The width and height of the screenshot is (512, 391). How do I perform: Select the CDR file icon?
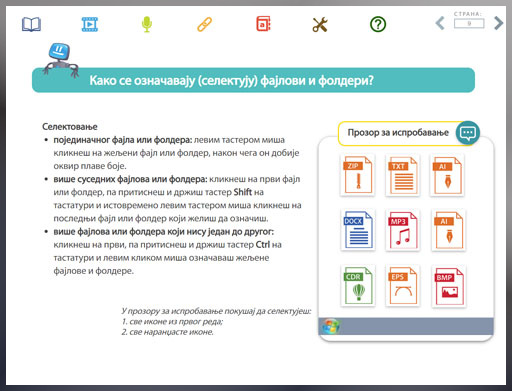358,285
